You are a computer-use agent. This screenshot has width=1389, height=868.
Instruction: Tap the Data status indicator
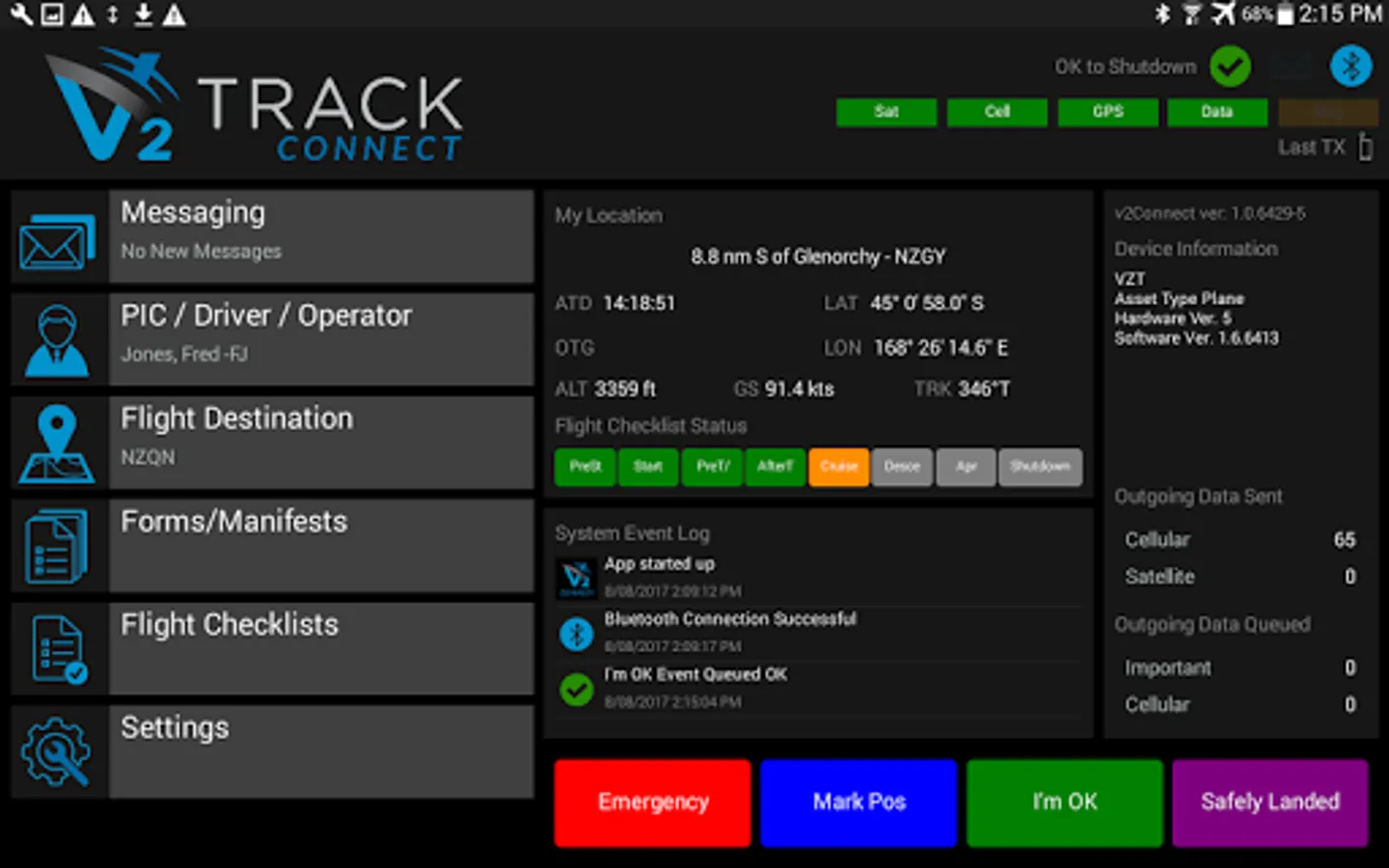click(1217, 112)
